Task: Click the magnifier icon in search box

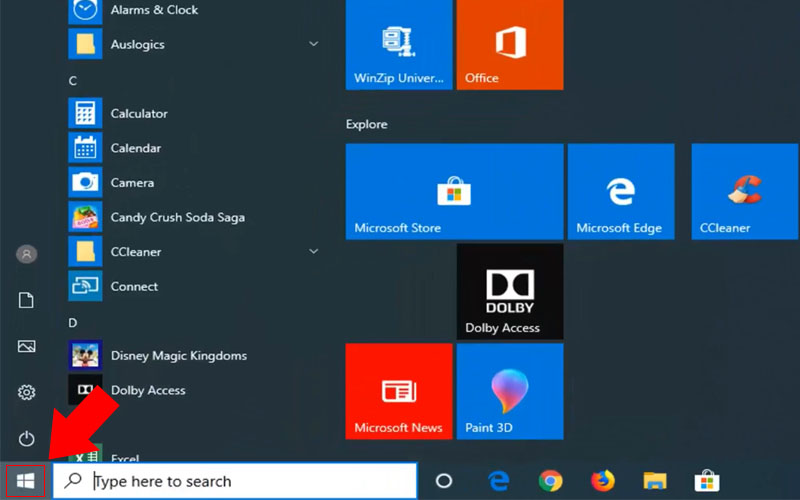Action: [73, 480]
